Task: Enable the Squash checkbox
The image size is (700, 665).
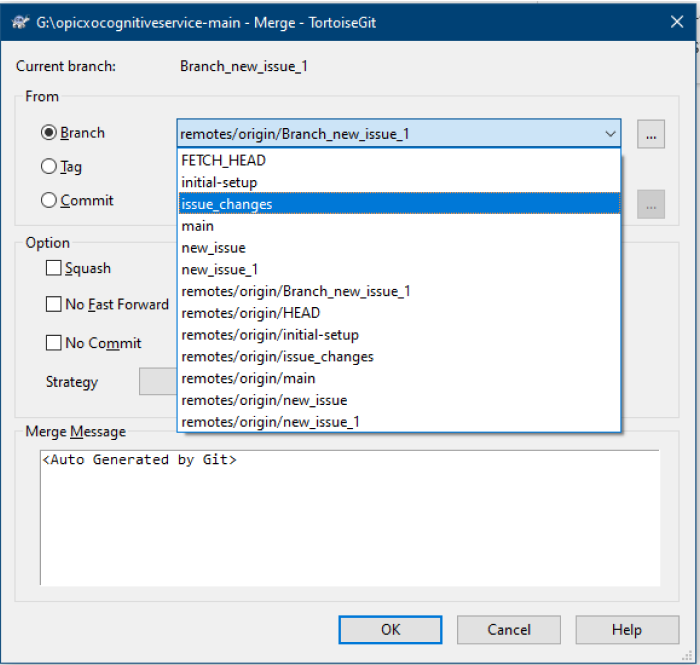Action: [x=54, y=268]
